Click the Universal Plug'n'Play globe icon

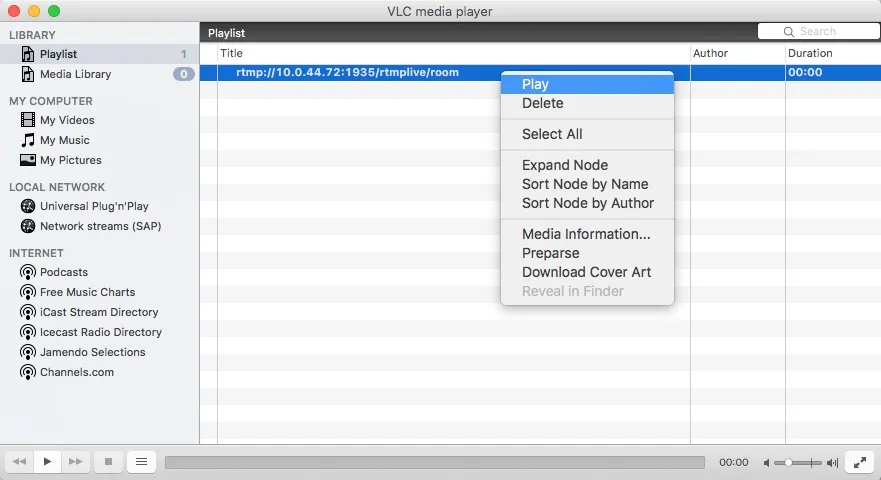[28, 206]
